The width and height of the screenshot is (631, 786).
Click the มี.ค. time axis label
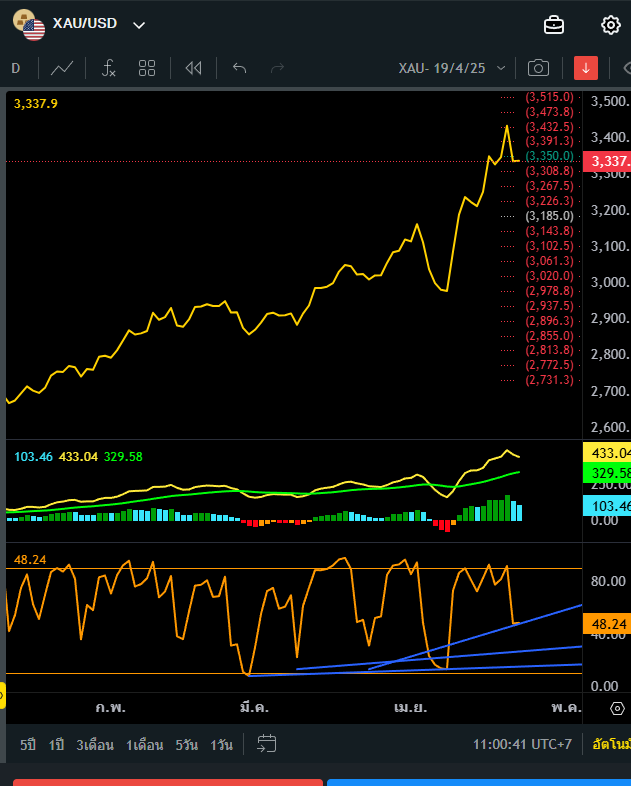pos(254,707)
